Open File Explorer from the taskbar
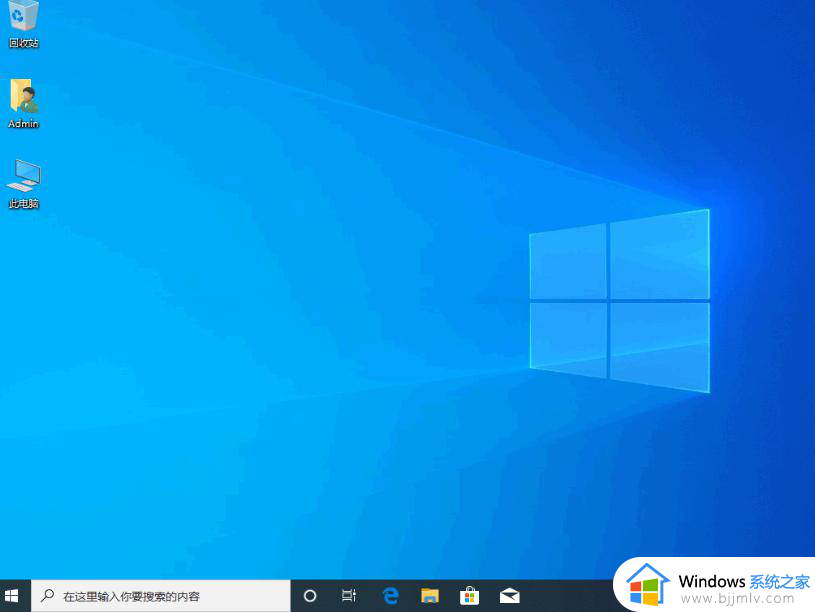The width and height of the screenshot is (815, 612). [430, 596]
